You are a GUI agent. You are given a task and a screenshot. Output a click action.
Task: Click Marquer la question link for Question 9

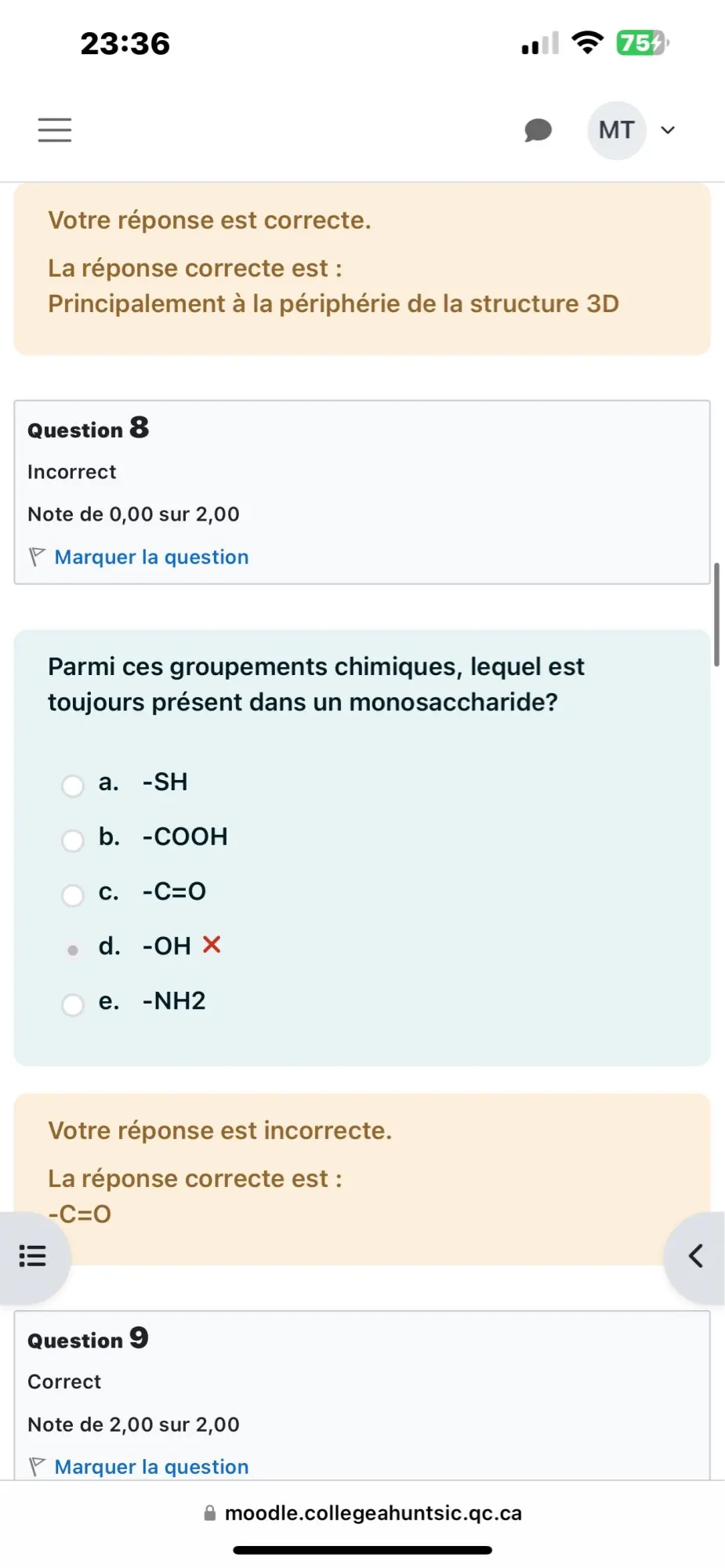(x=151, y=1466)
